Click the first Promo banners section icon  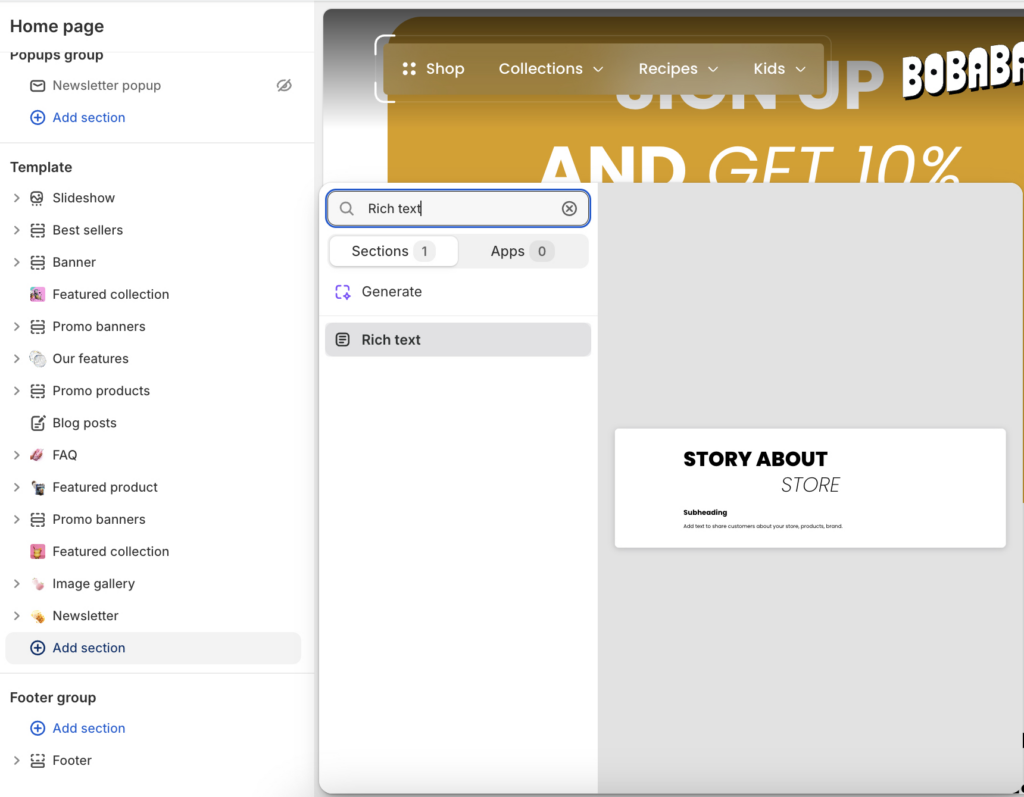[38, 327]
